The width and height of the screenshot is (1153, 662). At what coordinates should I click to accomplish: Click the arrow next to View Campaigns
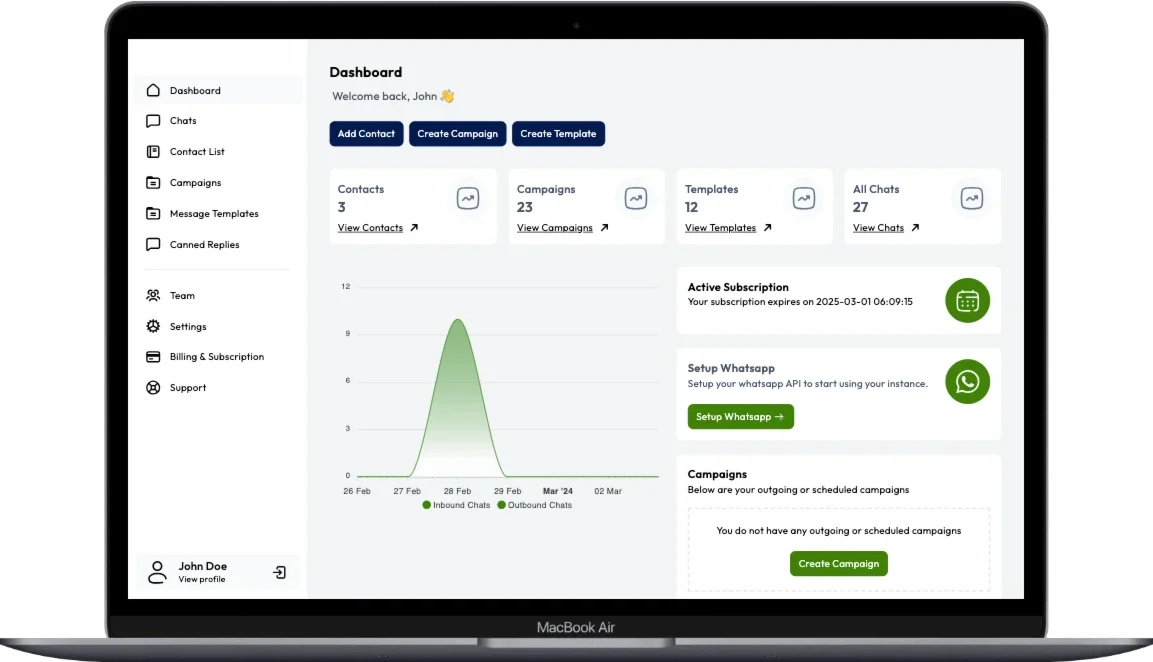(604, 228)
